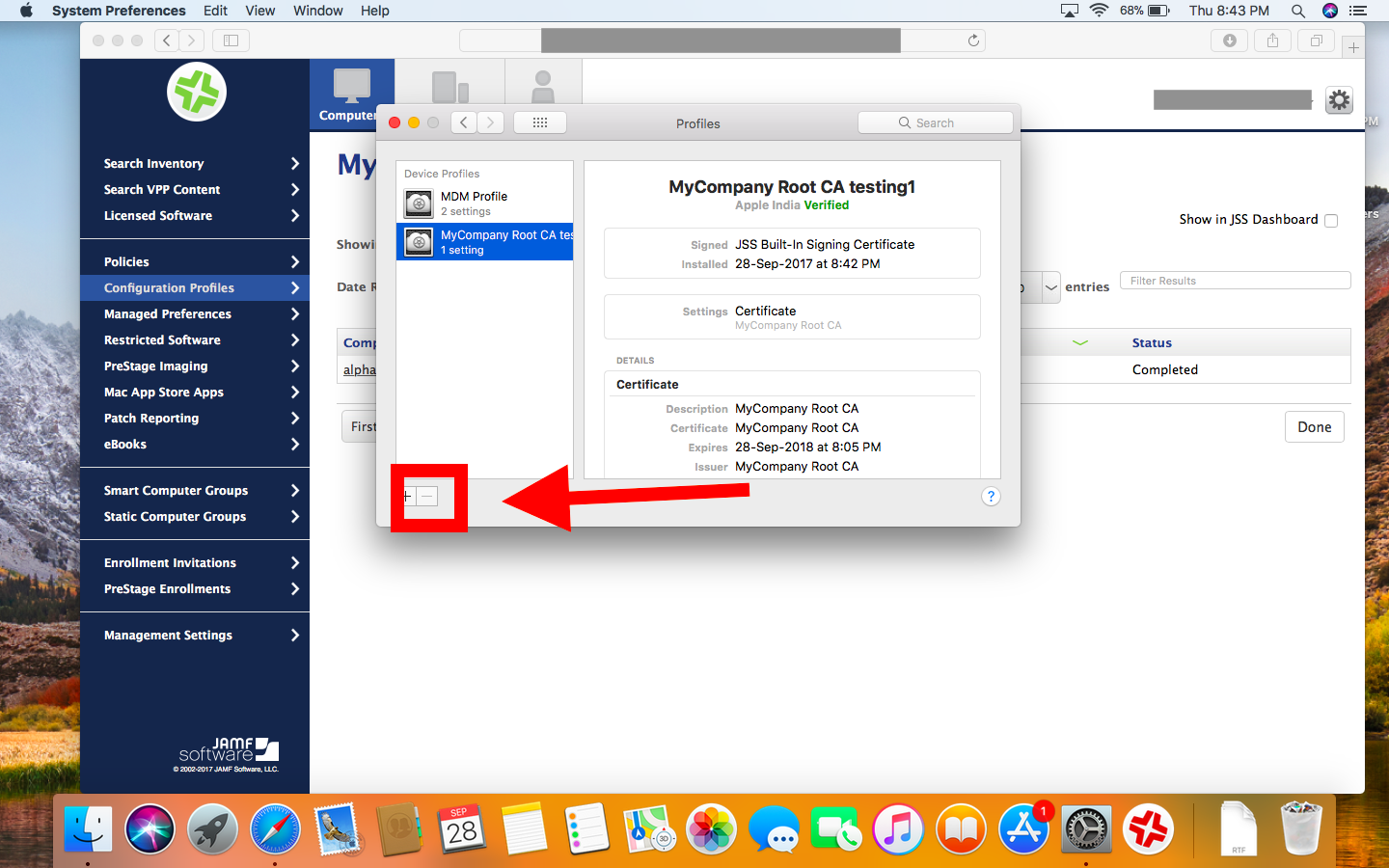Click the minus button to remove profile
The image size is (1389, 868).
point(427,497)
